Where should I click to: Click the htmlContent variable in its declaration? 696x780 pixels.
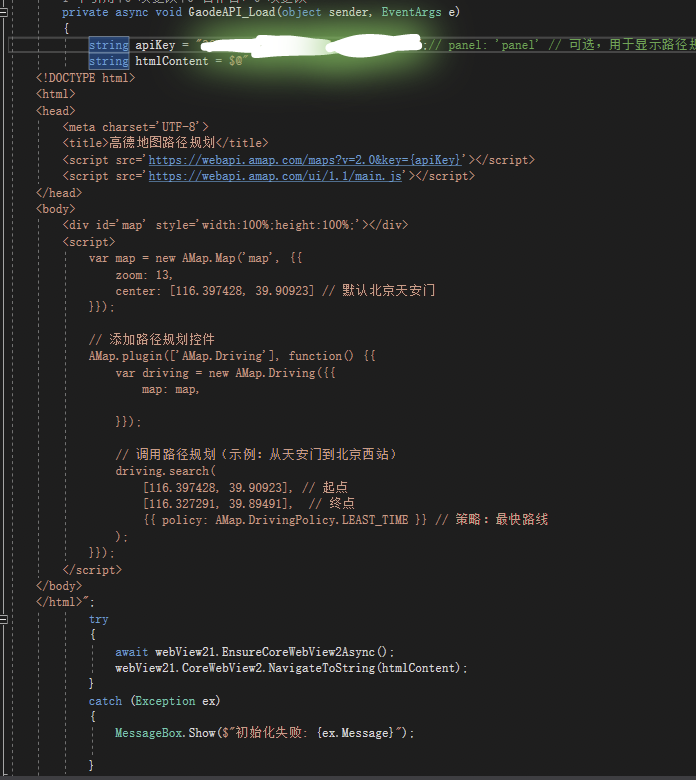point(172,61)
